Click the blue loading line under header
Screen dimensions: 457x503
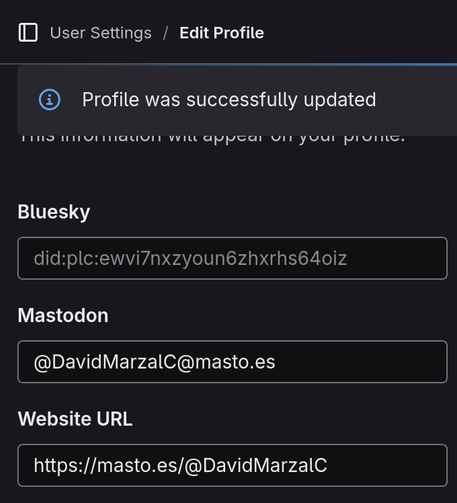(x=228, y=64)
